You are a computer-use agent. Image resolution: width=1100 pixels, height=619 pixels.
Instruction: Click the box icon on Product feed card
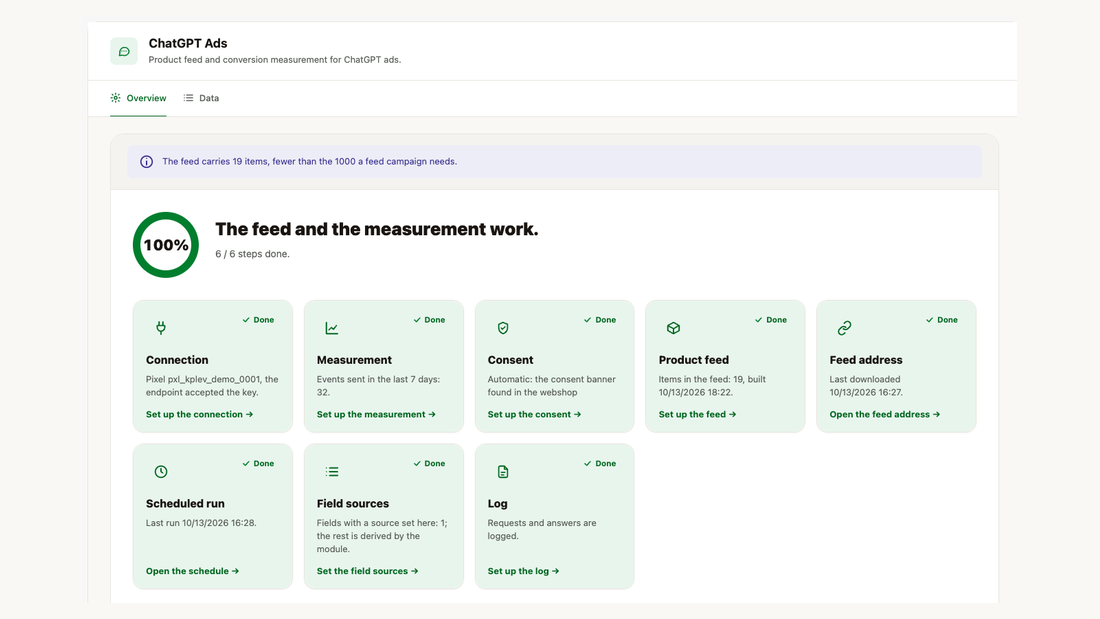[x=673, y=328]
